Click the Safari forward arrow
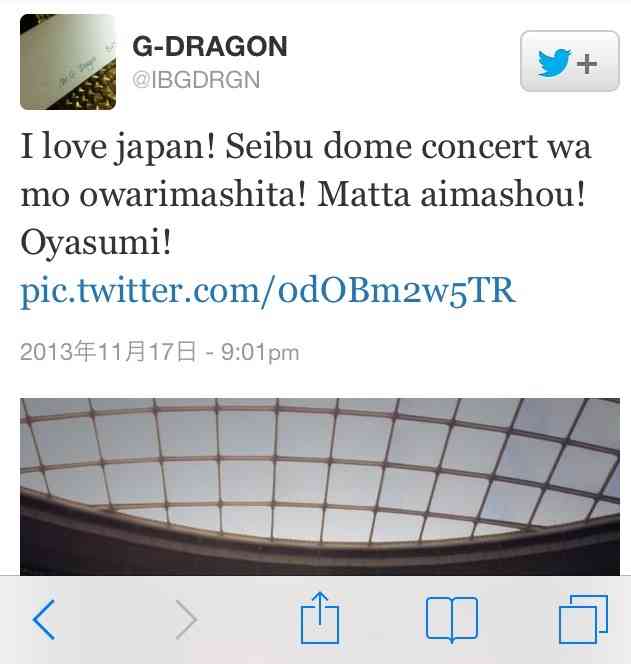 (x=186, y=620)
